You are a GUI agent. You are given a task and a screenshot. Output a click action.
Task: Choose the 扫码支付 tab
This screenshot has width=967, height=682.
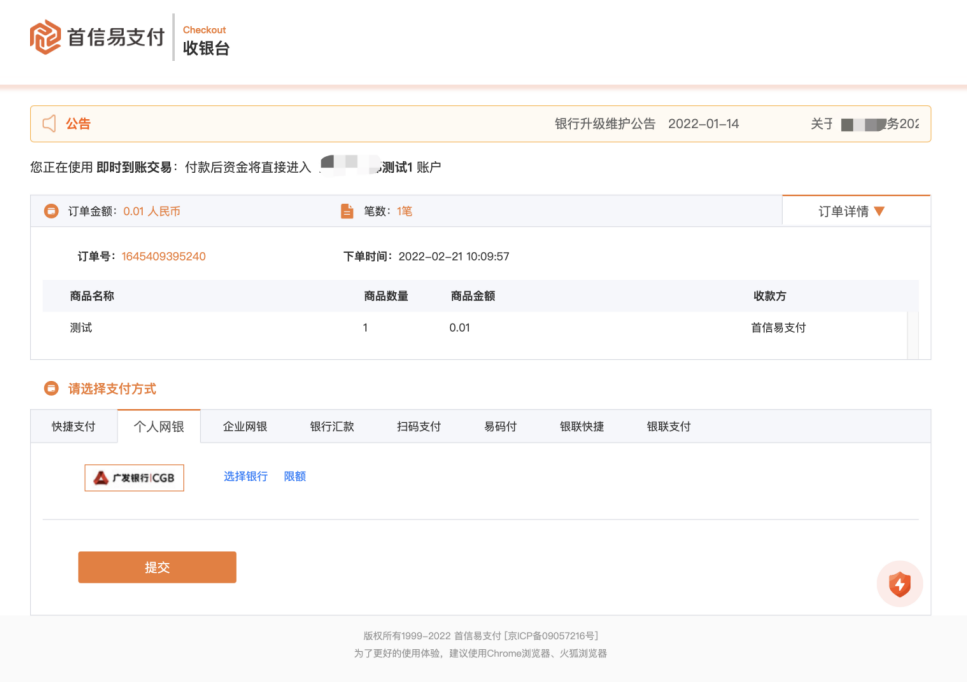(x=419, y=426)
